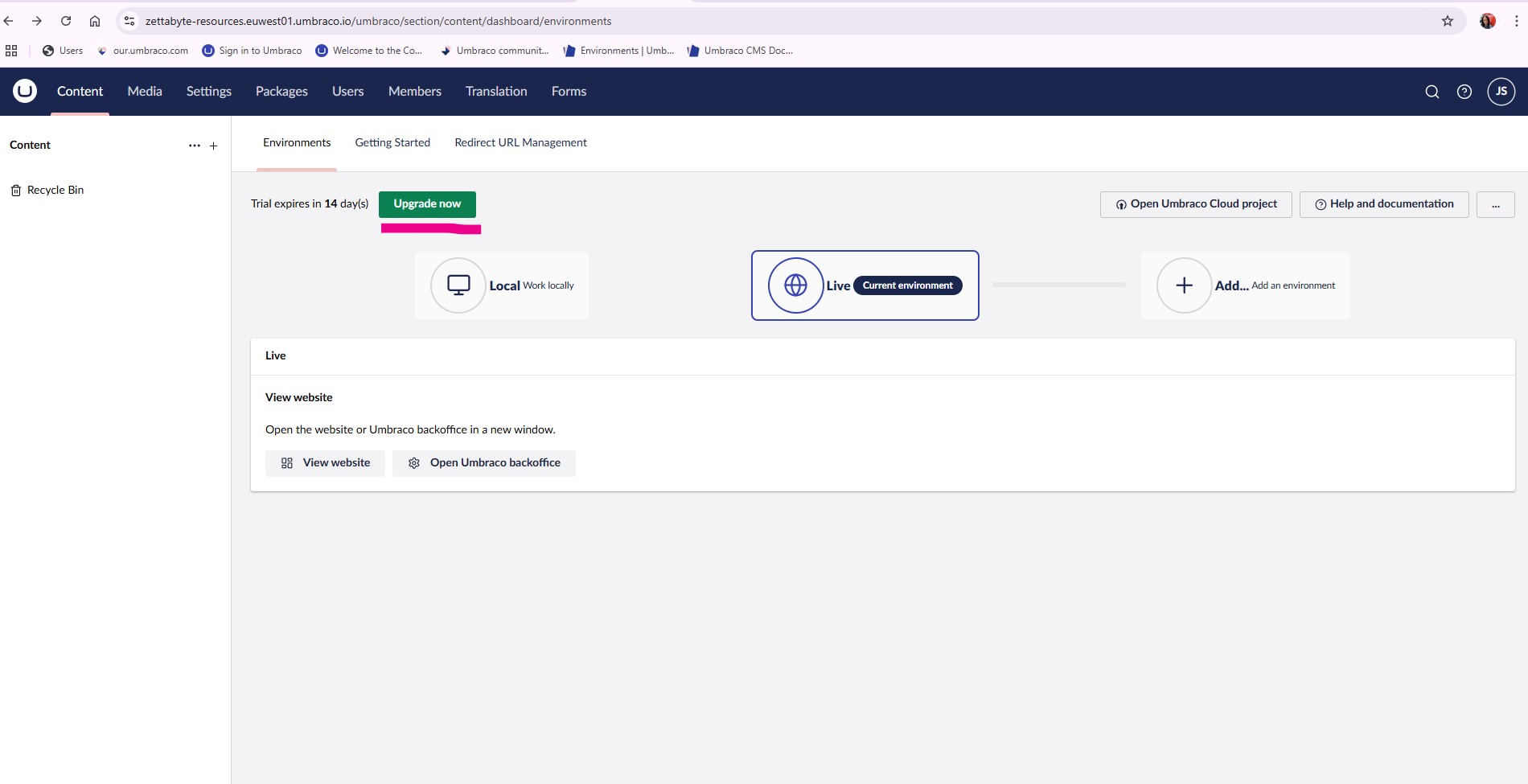Screen dimensions: 1528x784
Task: Click the plus icon to add environment
Action: (x=1184, y=285)
